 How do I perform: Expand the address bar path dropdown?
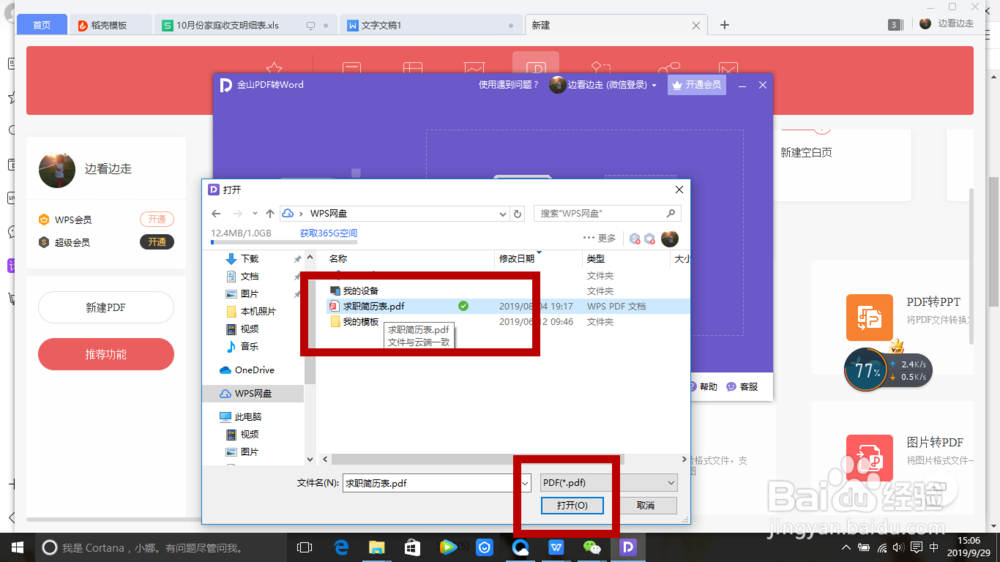[503, 214]
